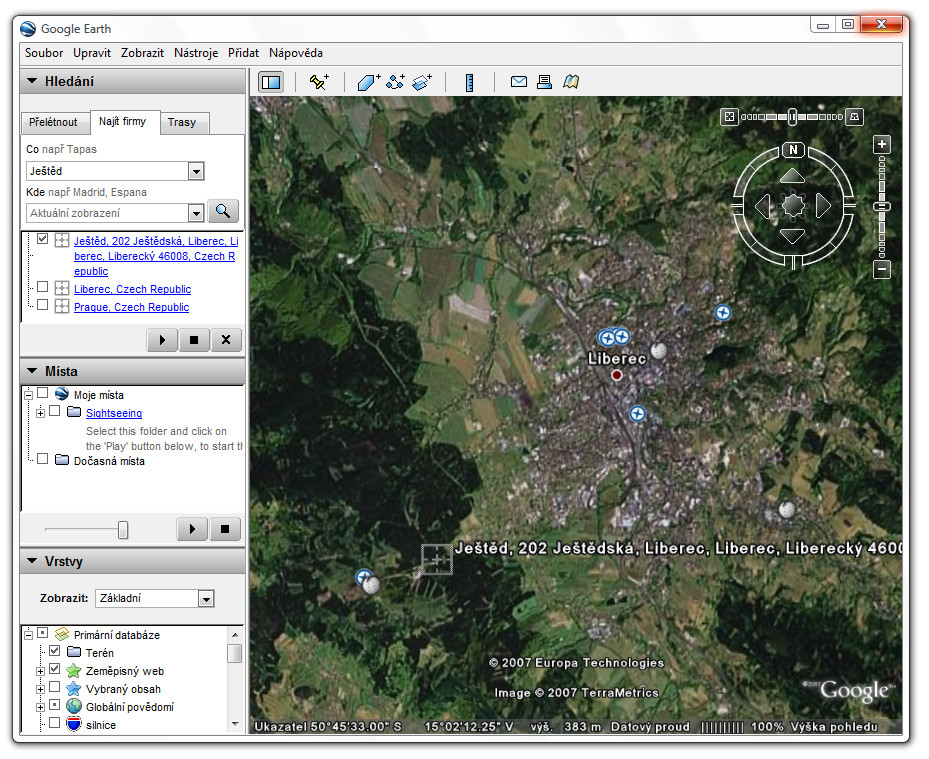The height and width of the screenshot is (759, 929).
Task: Open the Zobrazit Základní dropdown
Action: click(x=206, y=599)
